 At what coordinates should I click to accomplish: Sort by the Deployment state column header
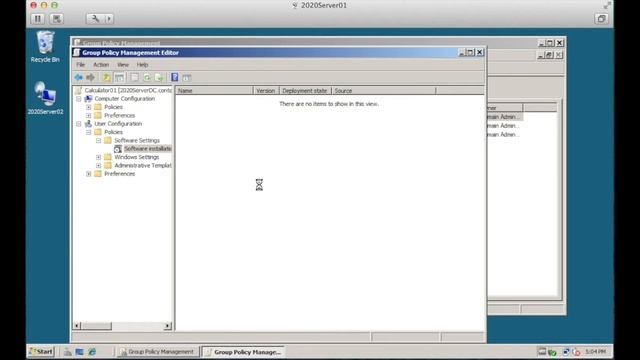(x=305, y=91)
